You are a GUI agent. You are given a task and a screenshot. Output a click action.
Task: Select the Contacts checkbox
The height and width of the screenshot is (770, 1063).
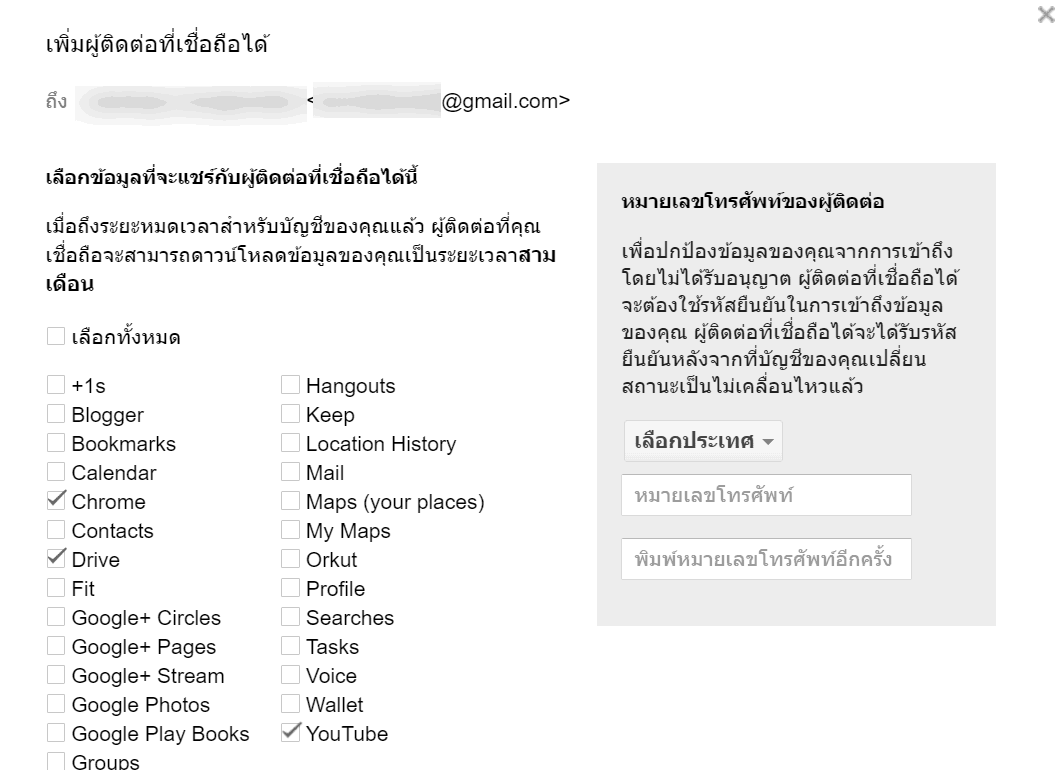pyautogui.click(x=56, y=530)
